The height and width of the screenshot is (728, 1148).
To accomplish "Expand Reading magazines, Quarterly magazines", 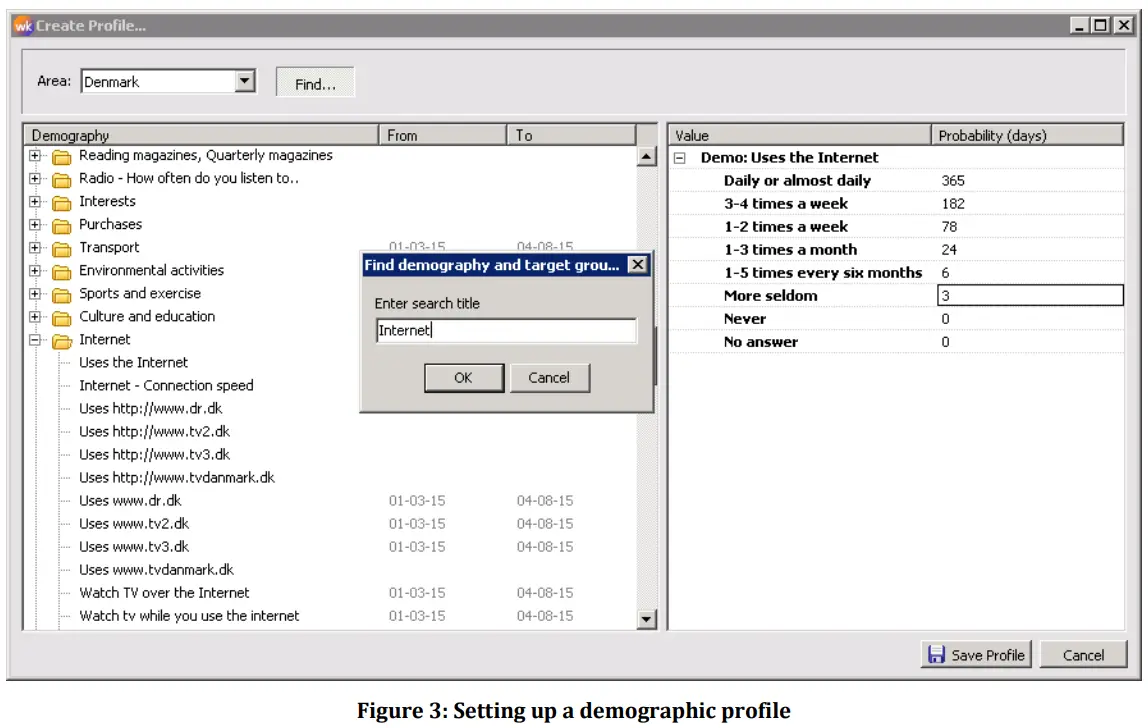I will point(36,155).
